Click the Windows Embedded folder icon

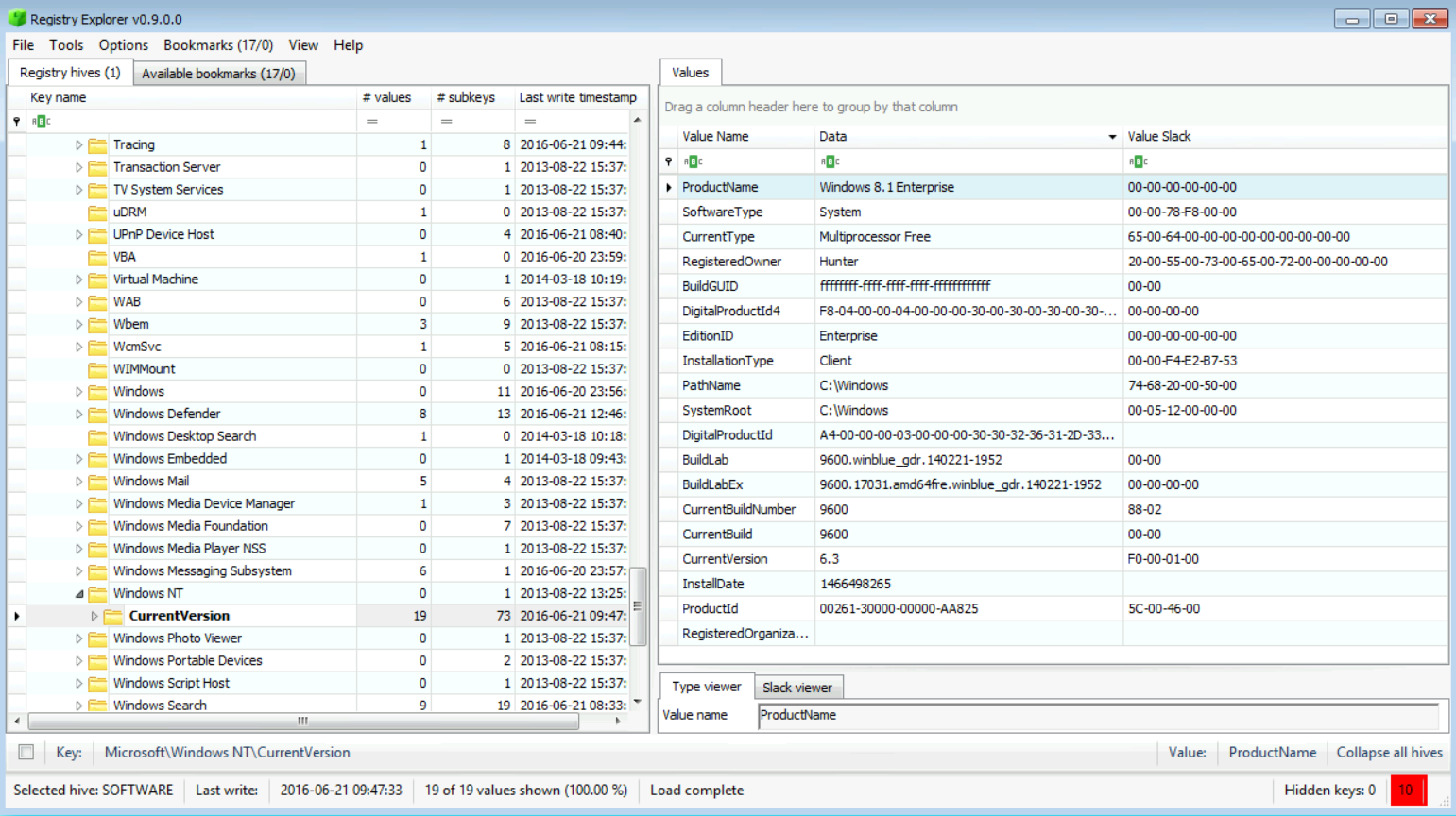[97, 459]
